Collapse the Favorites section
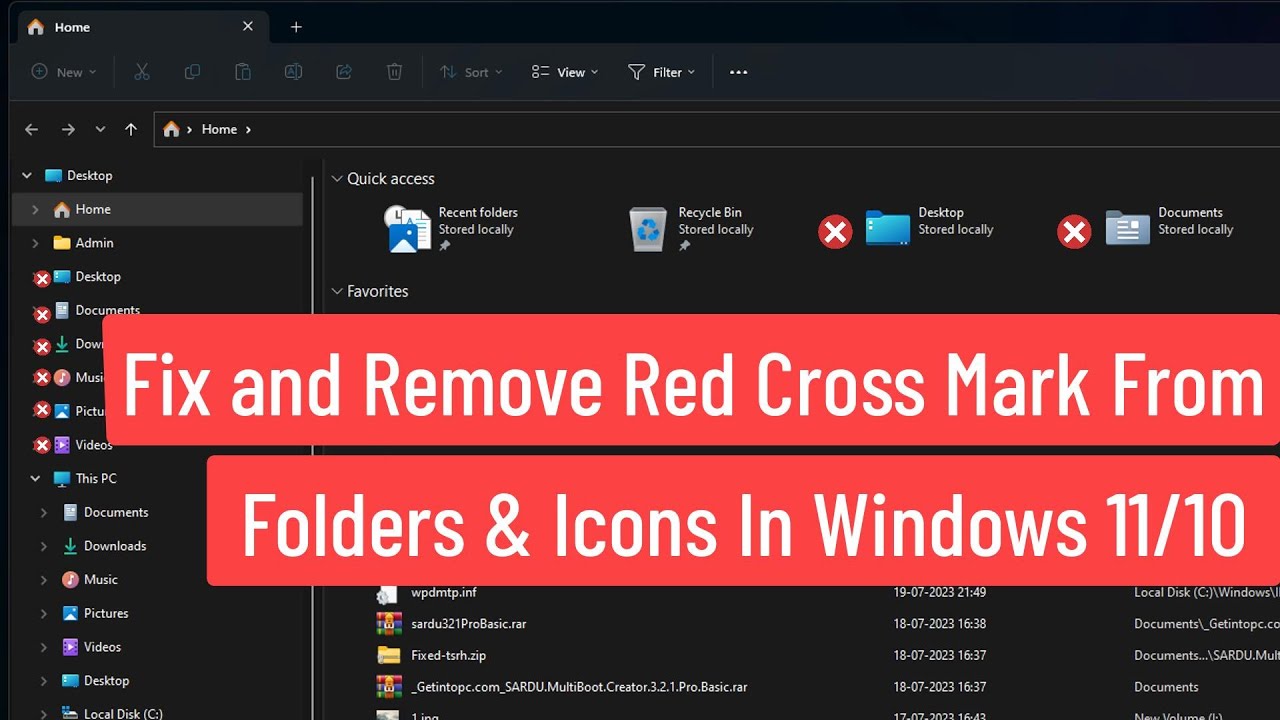The height and width of the screenshot is (720, 1280). [x=337, y=292]
